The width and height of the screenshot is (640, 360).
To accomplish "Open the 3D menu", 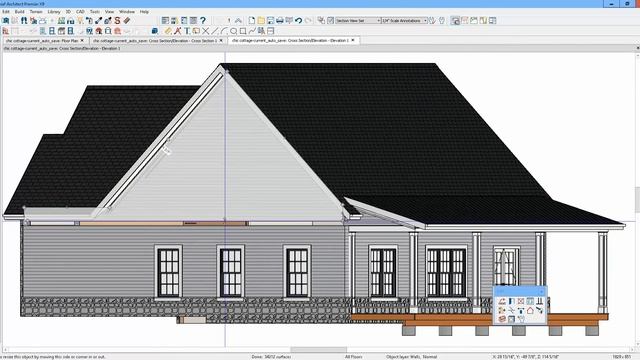I will coord(68,12).
